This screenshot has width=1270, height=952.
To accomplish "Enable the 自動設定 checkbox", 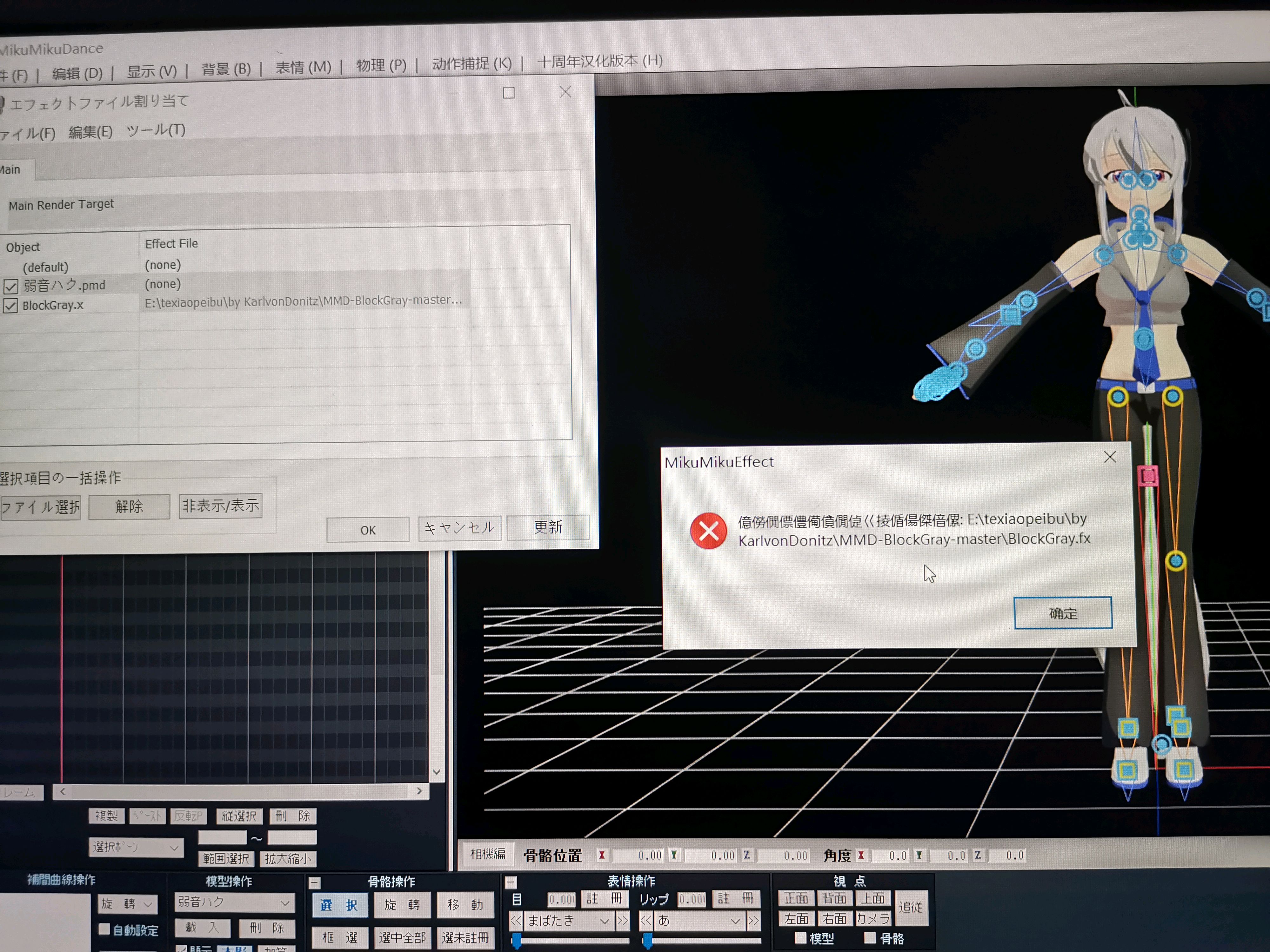I will [x=104, y=929].
